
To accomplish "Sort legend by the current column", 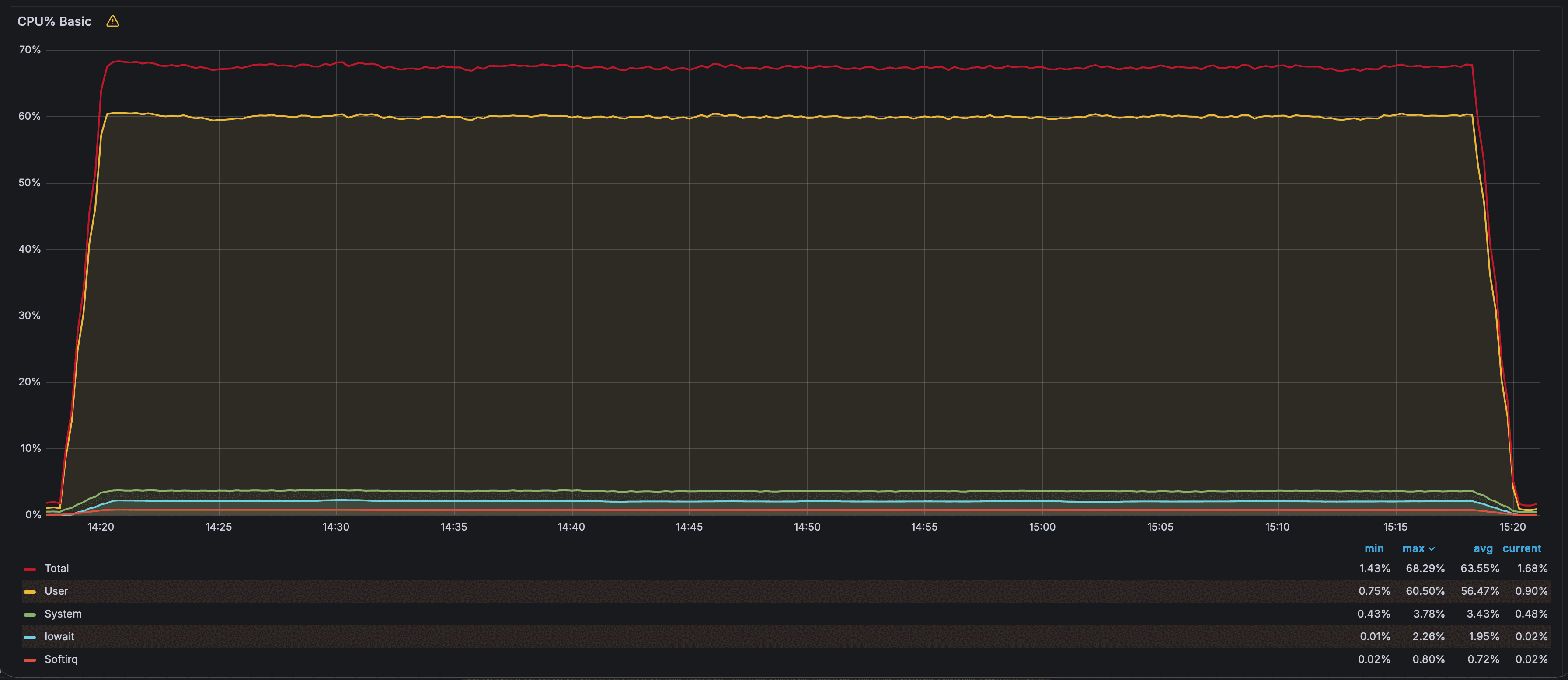I will tap(1522, 548).
